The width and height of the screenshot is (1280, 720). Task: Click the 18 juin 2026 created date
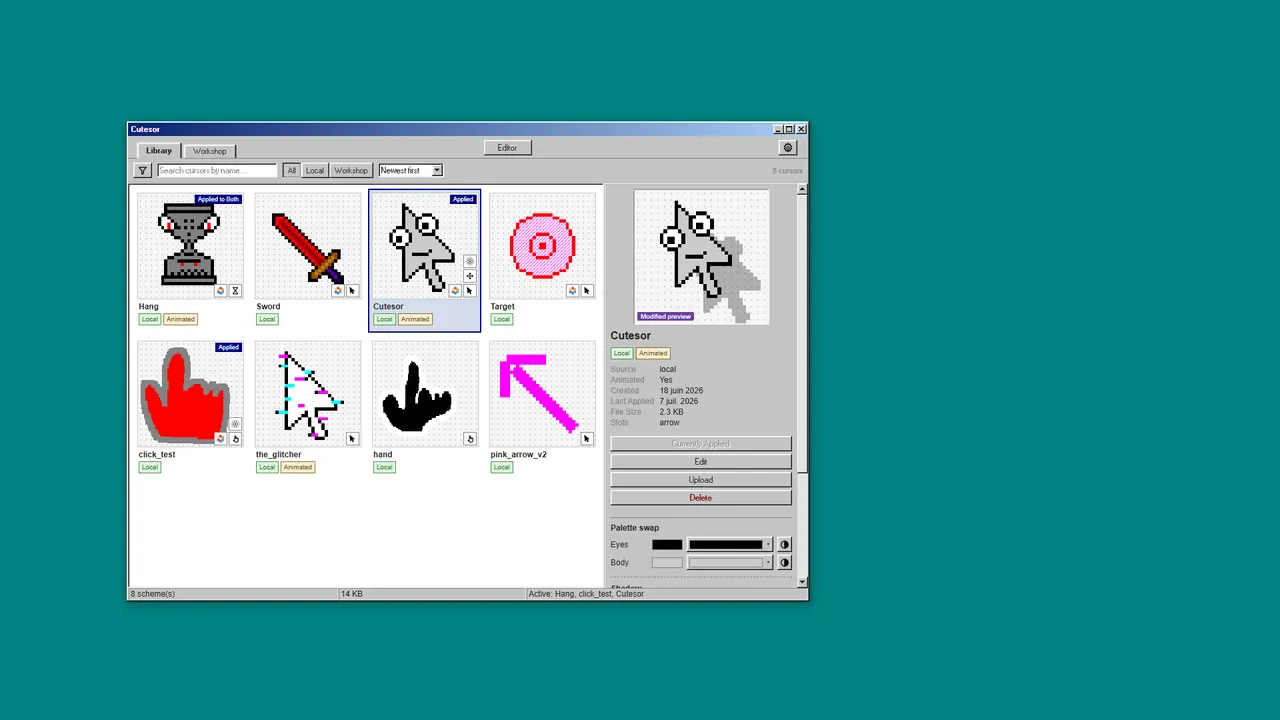tap(681, 391)
